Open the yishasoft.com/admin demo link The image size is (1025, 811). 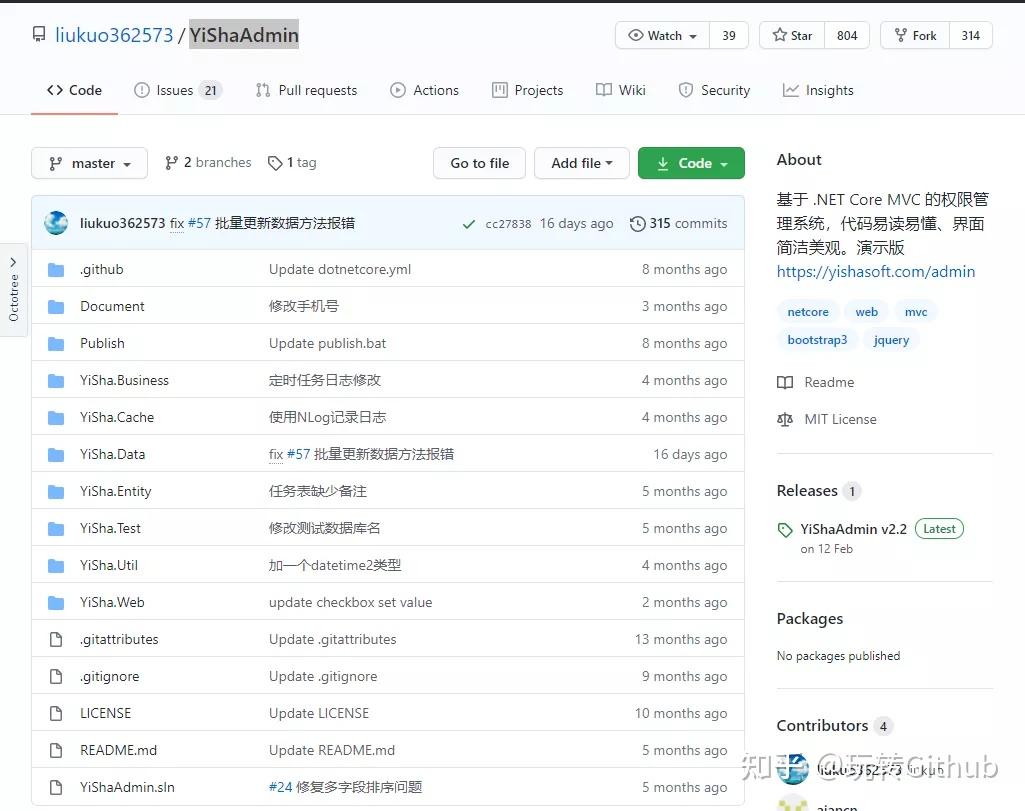click(x=875, y=272)
